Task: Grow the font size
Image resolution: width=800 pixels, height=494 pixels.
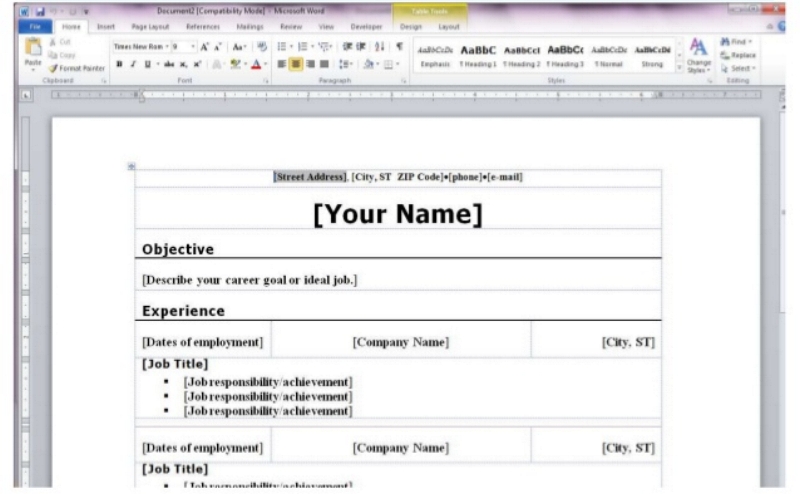Action: [x=204, y=47]
